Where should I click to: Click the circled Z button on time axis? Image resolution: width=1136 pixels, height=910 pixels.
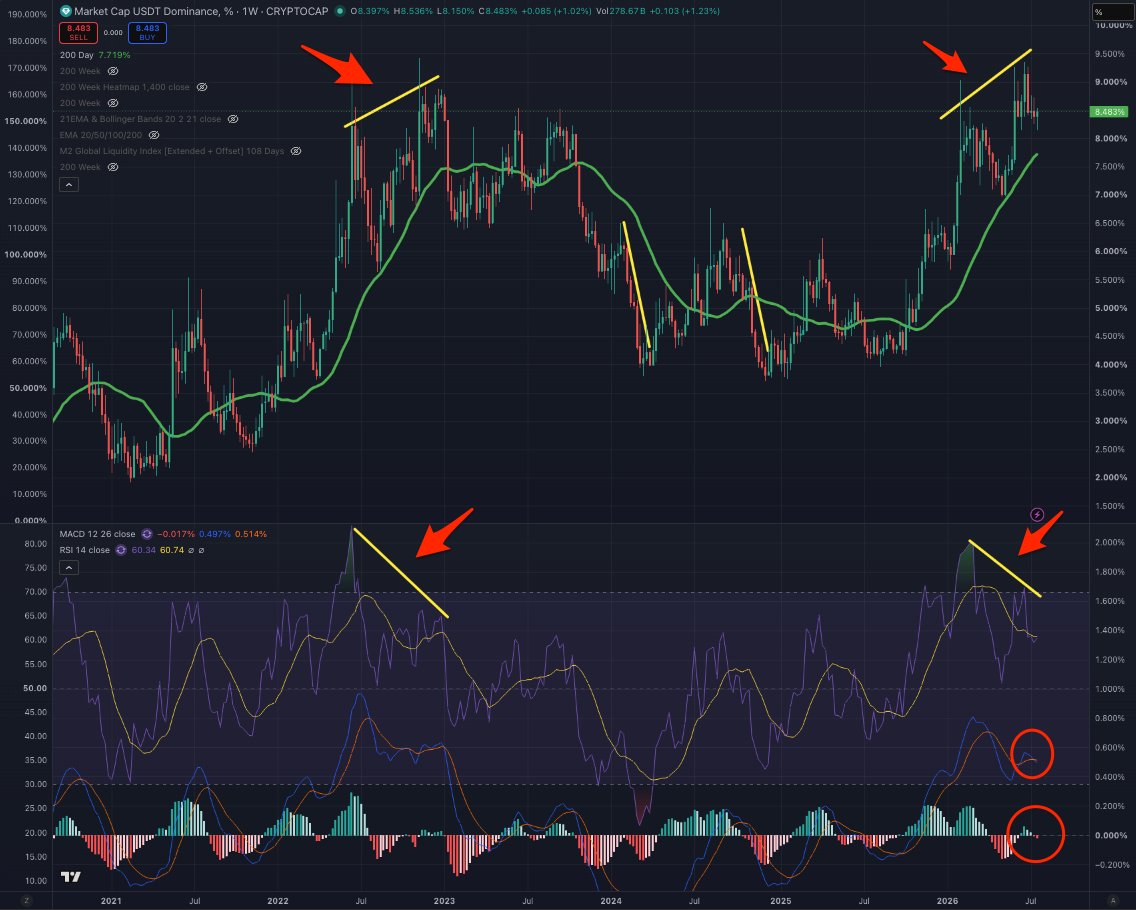26,901
